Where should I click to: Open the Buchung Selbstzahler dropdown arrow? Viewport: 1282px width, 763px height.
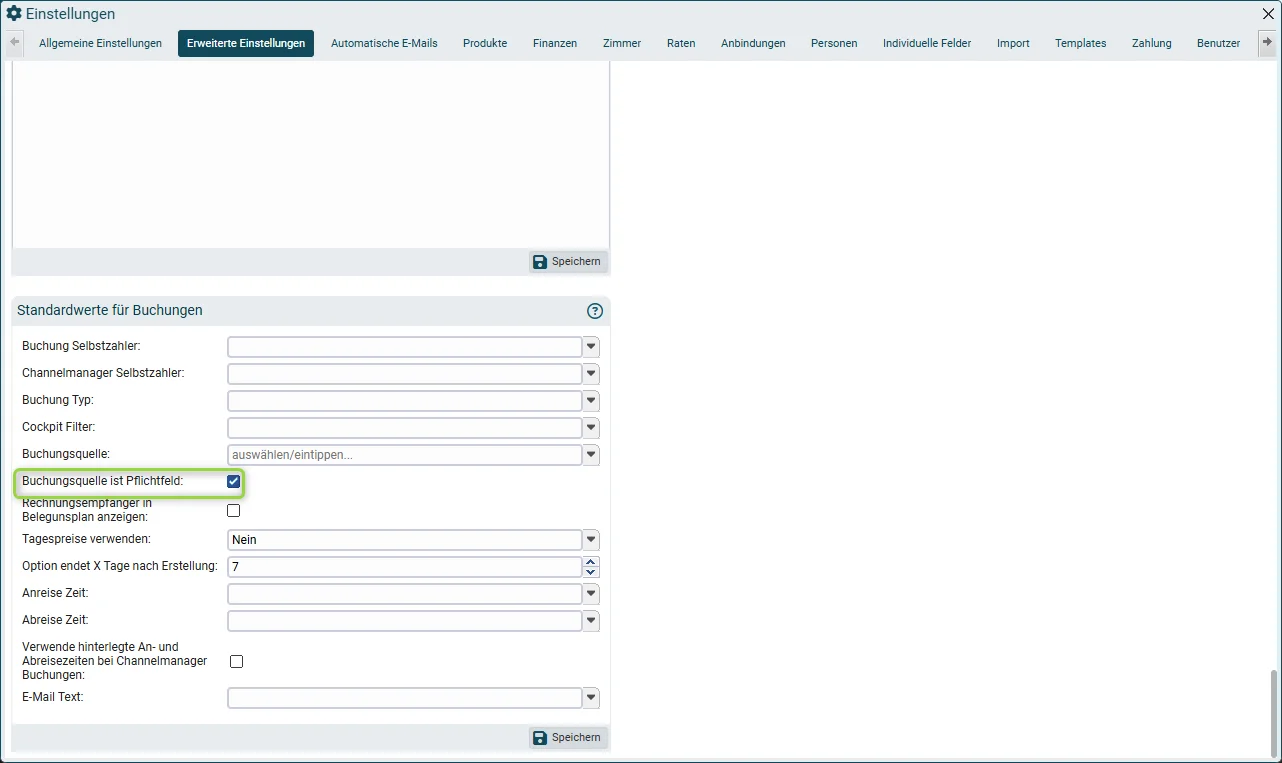click(591, 347)
